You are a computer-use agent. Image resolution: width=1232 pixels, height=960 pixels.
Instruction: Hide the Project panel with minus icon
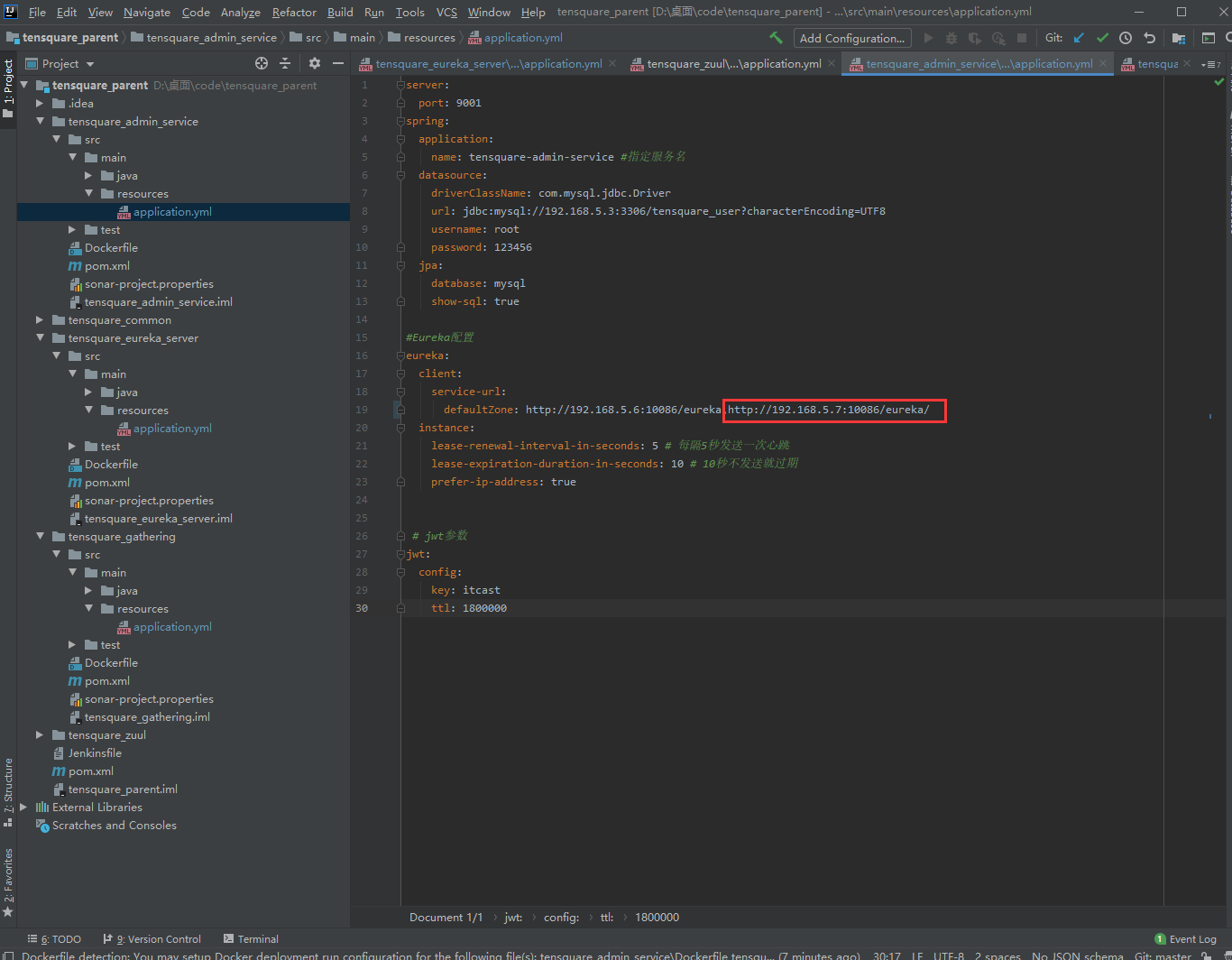click(x=338, y=63)
